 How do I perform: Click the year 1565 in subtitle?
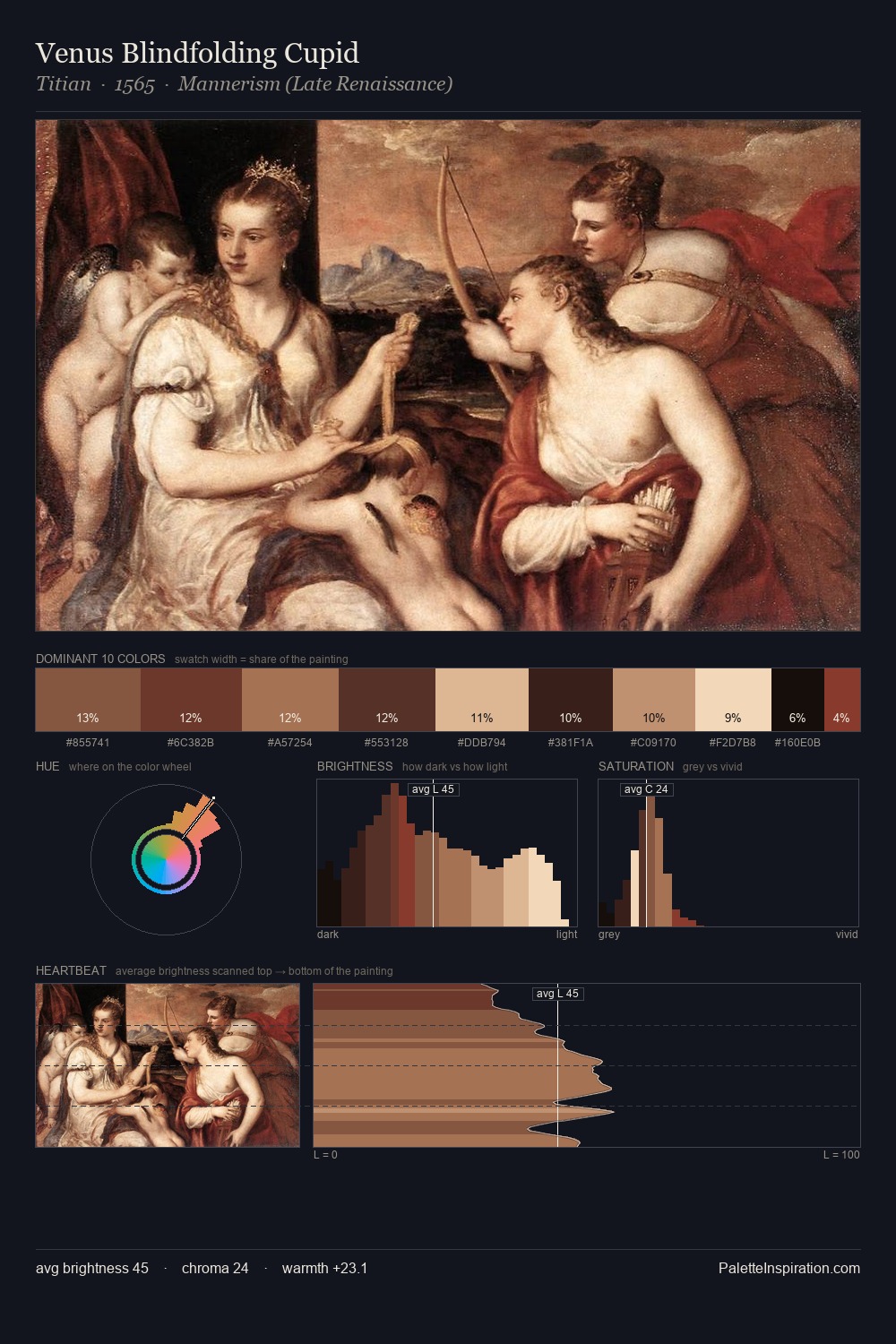tap(134, 84)
